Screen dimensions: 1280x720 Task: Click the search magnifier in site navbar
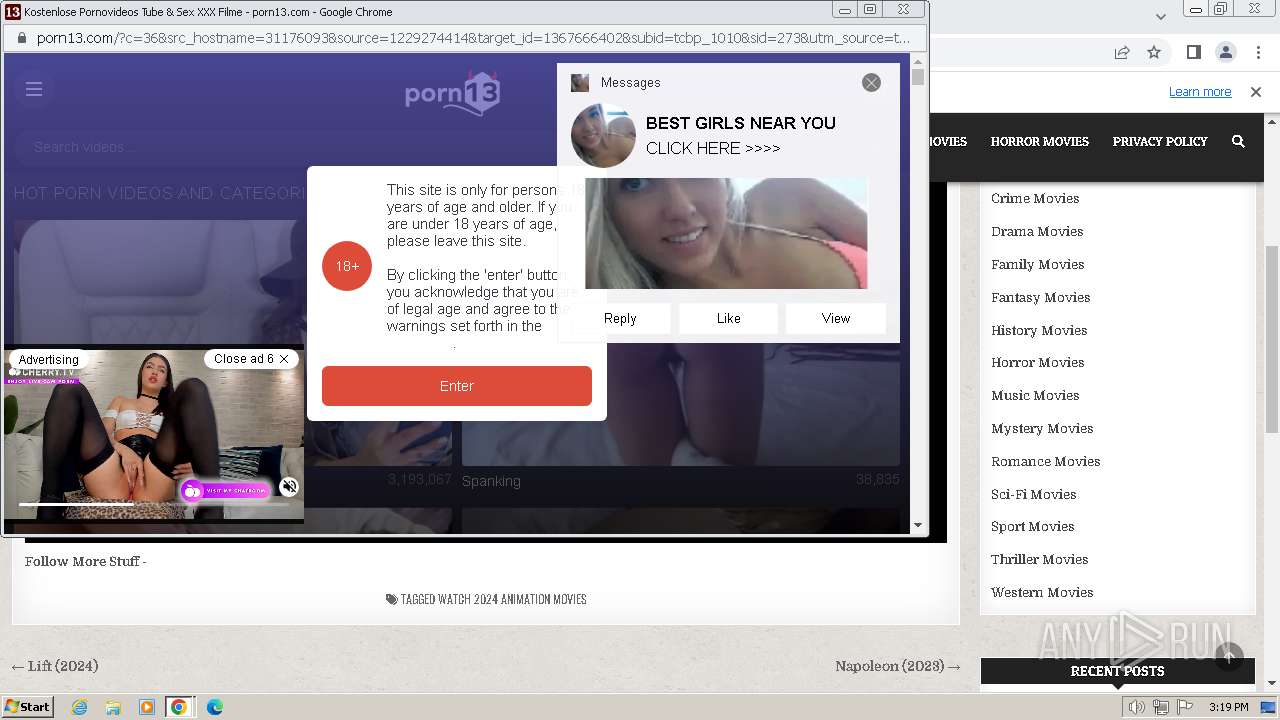(1238, 142)
